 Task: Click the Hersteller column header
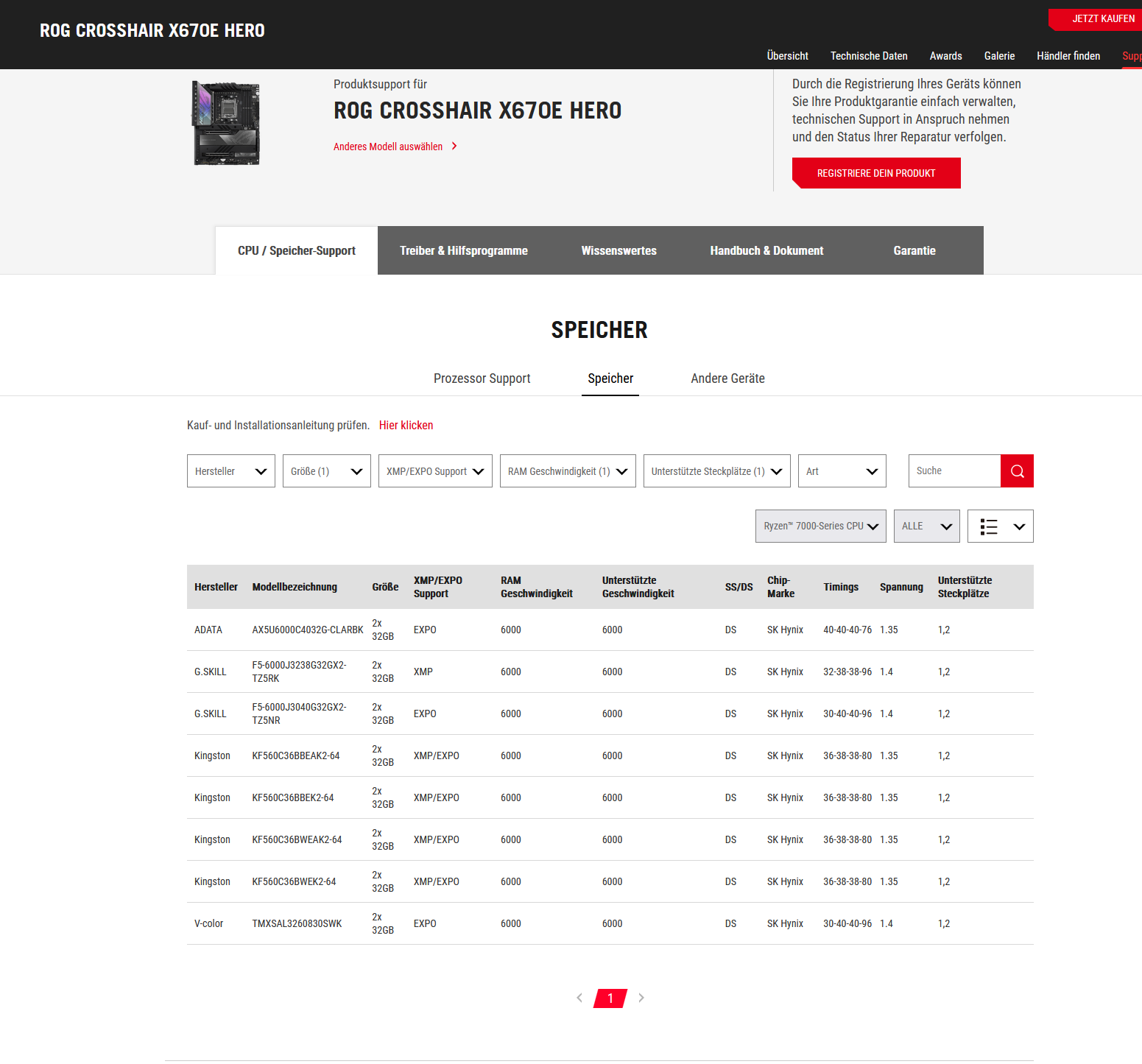pyautogui.click(x=216, y=587)
